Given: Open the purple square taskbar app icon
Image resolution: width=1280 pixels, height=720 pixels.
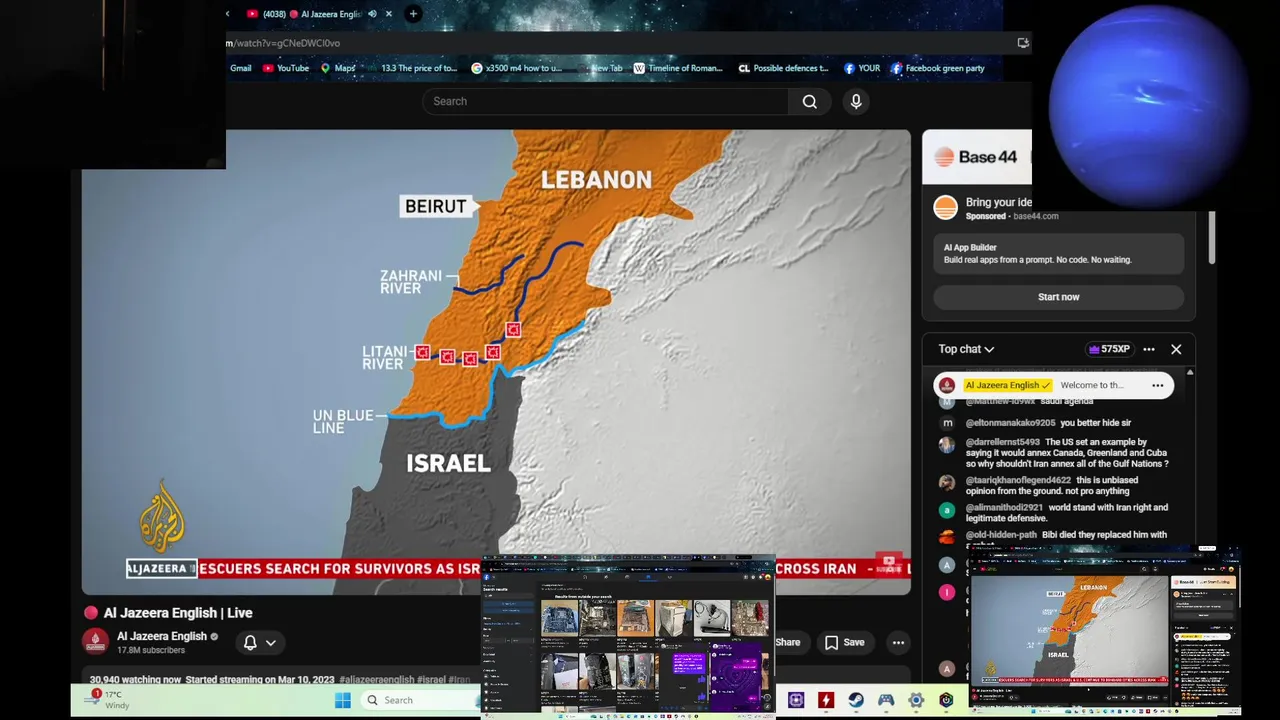Looking at the screenshot, I should pos(796,700).
